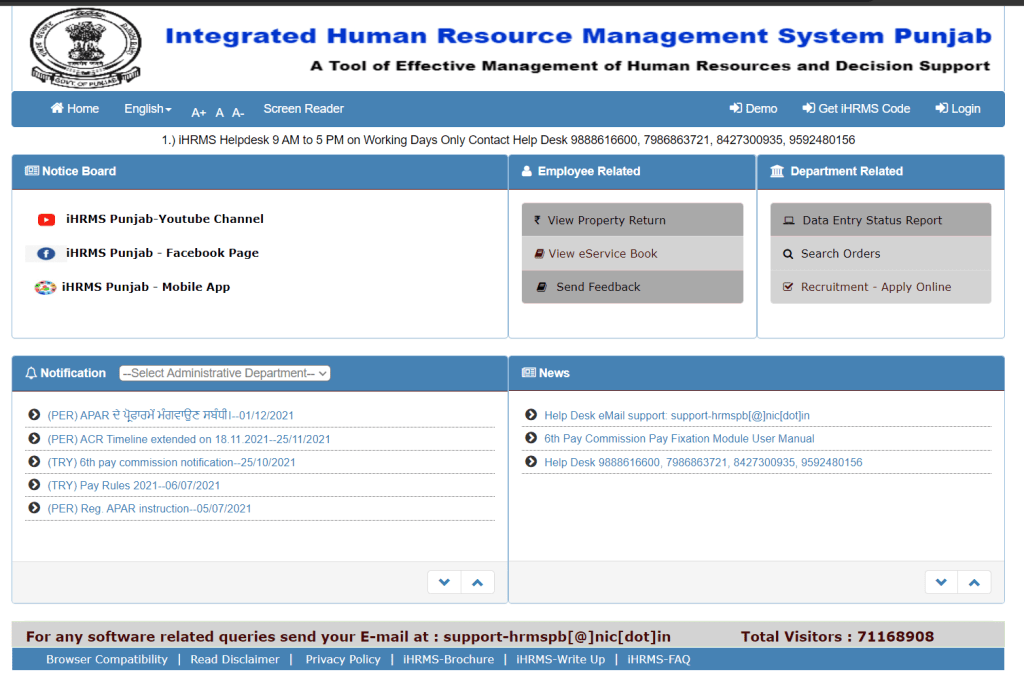The image size is (1024, 698).
Task: Open the Demo menu item
Action: coord(754,109)
